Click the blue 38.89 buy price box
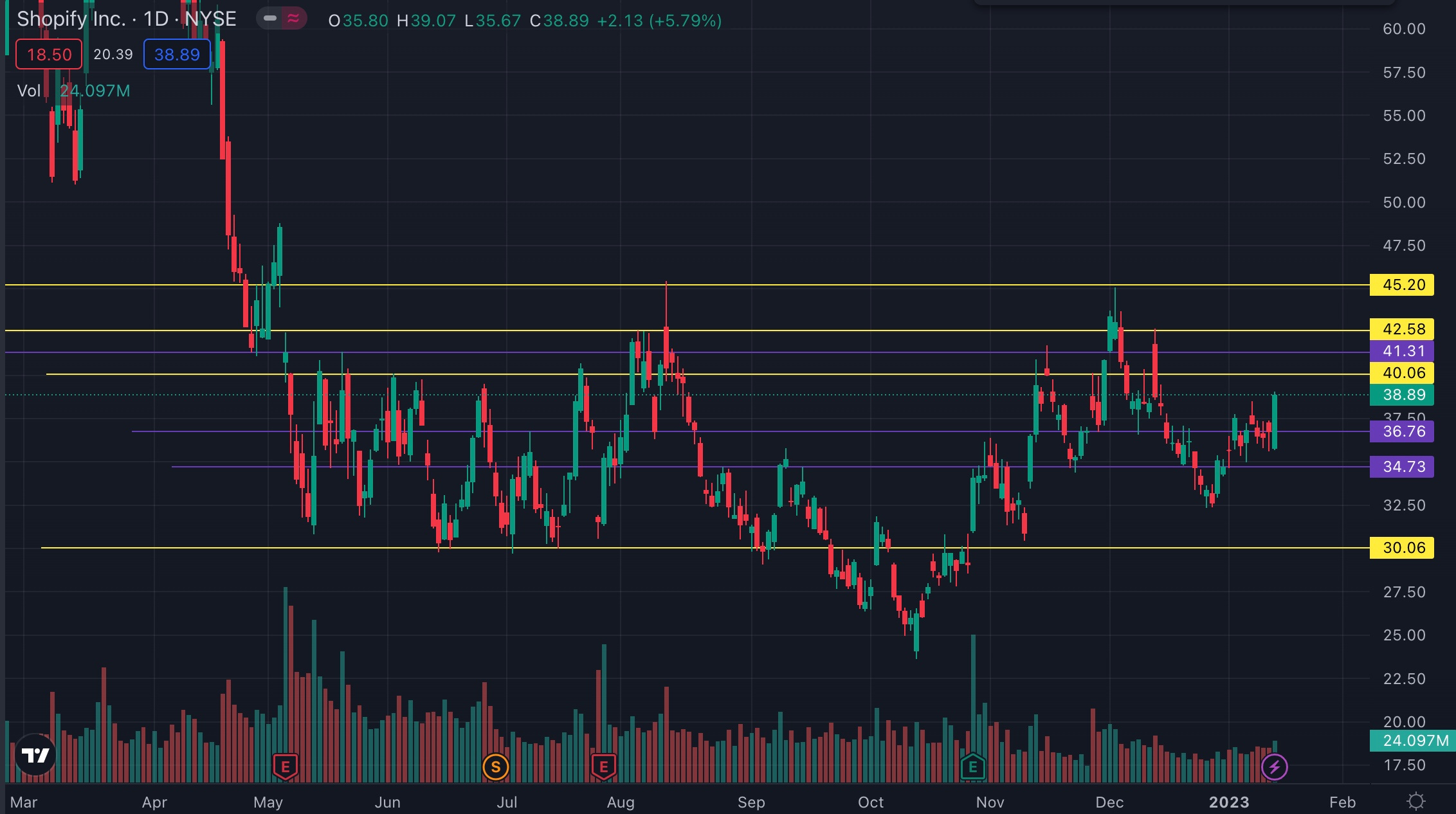The width and height of the screenshot is (1456, 814). (177, 54)
